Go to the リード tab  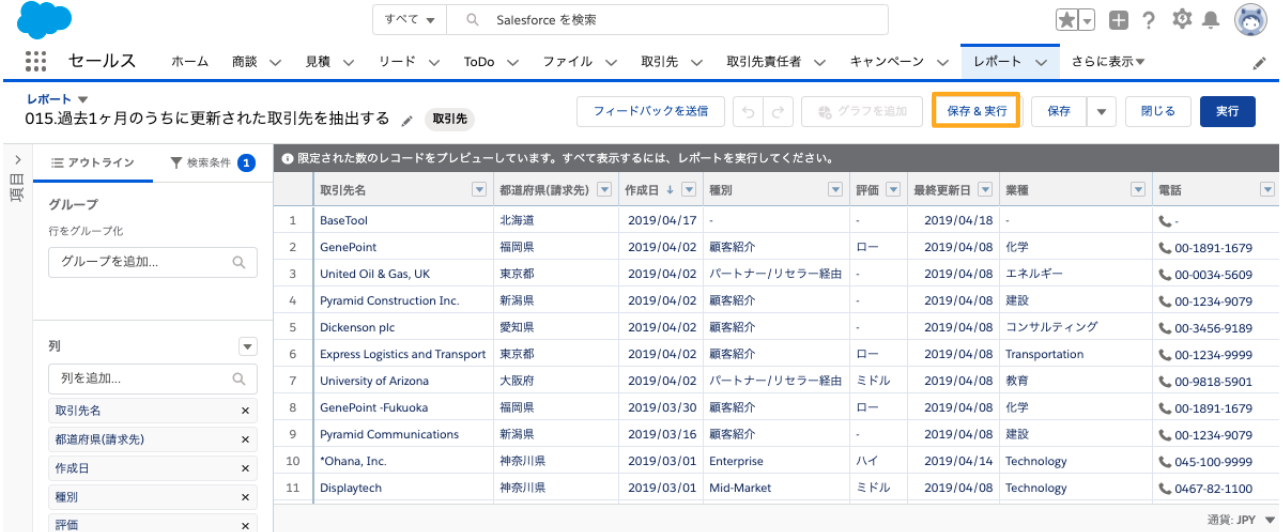tap(397, 62)
